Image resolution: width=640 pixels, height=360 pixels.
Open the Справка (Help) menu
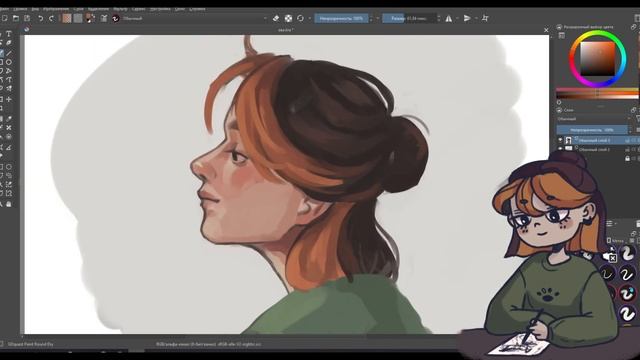(x=197, y=9)
